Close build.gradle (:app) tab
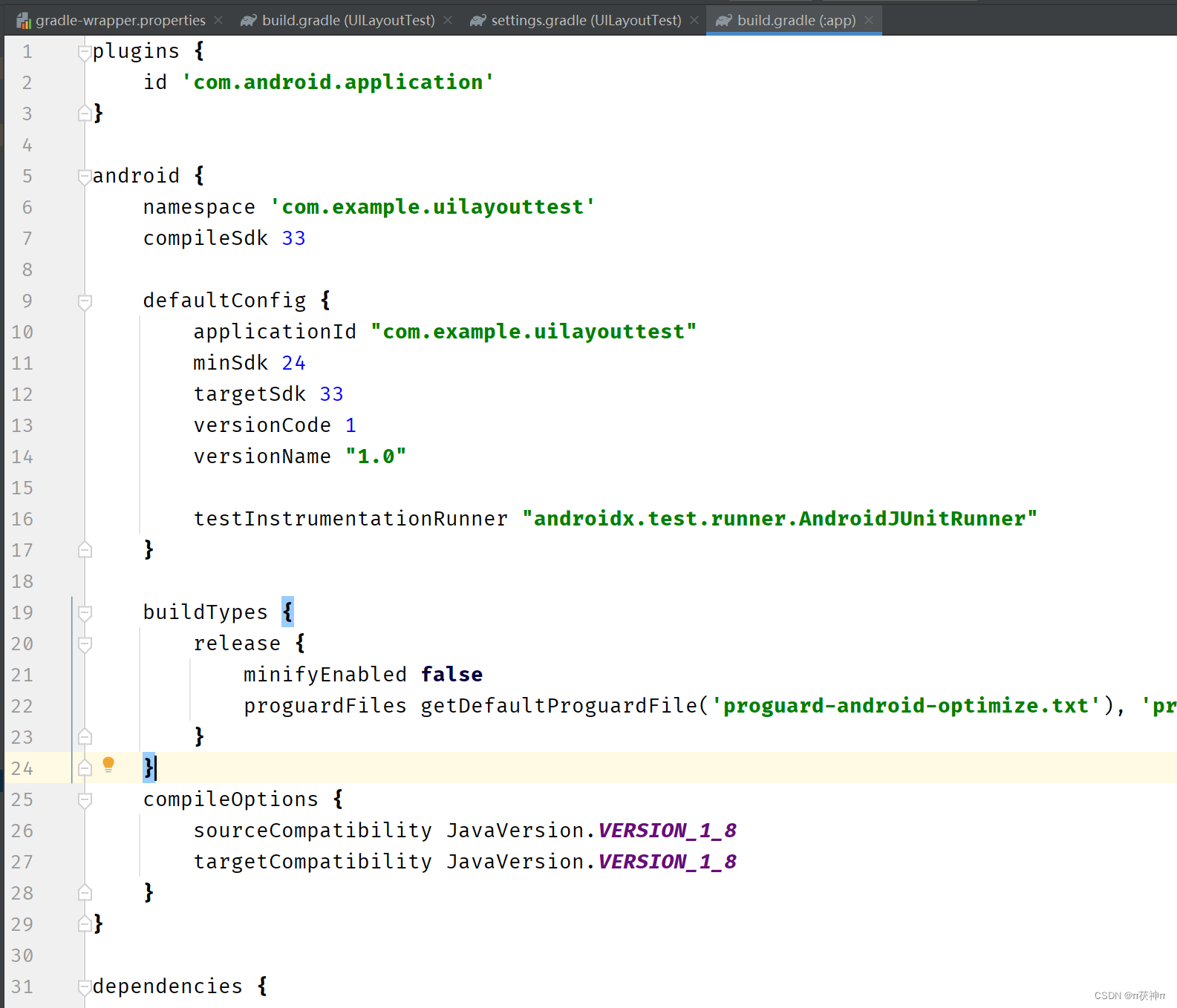 869,20
